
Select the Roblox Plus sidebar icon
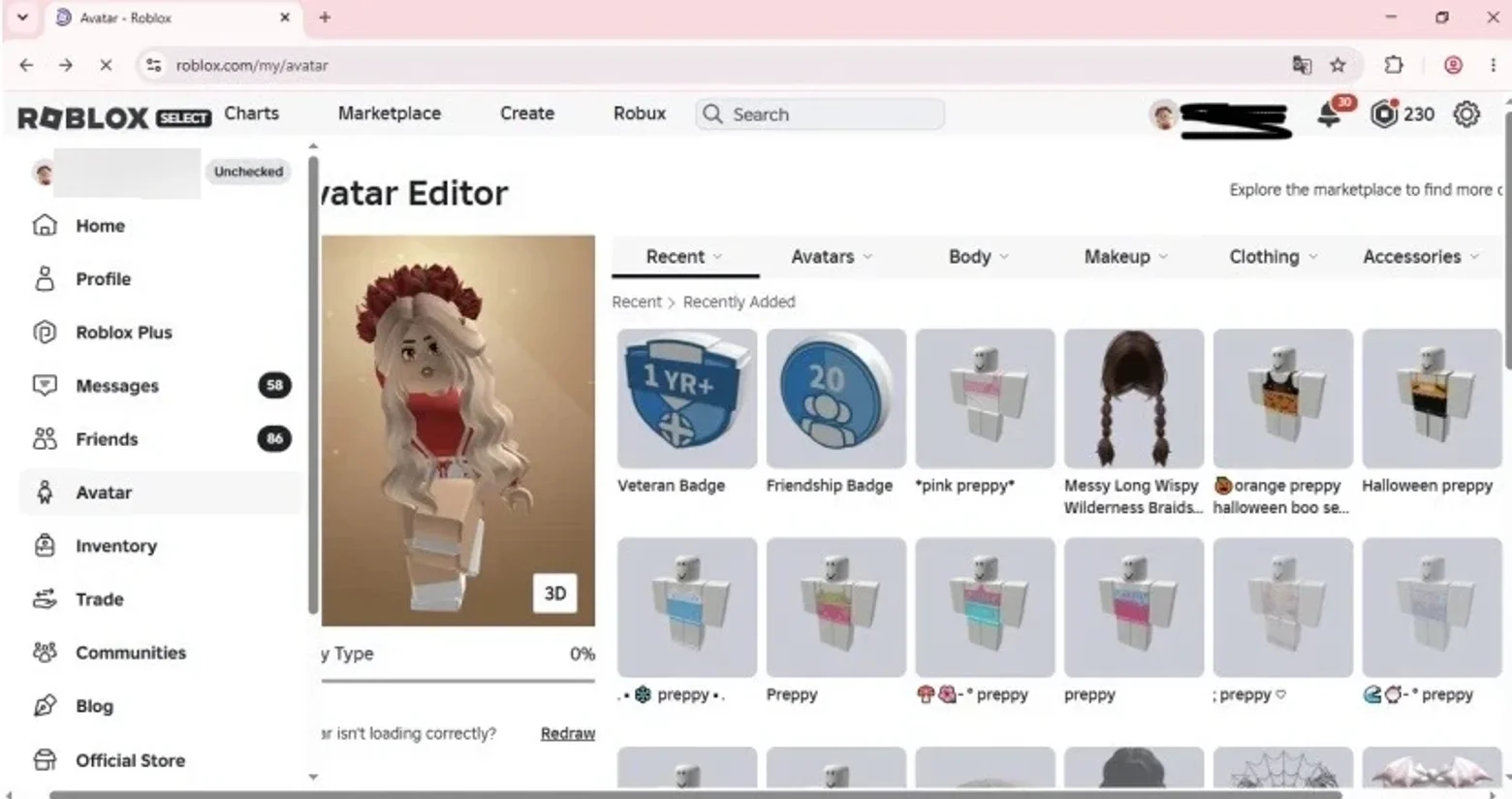[45, 332]
